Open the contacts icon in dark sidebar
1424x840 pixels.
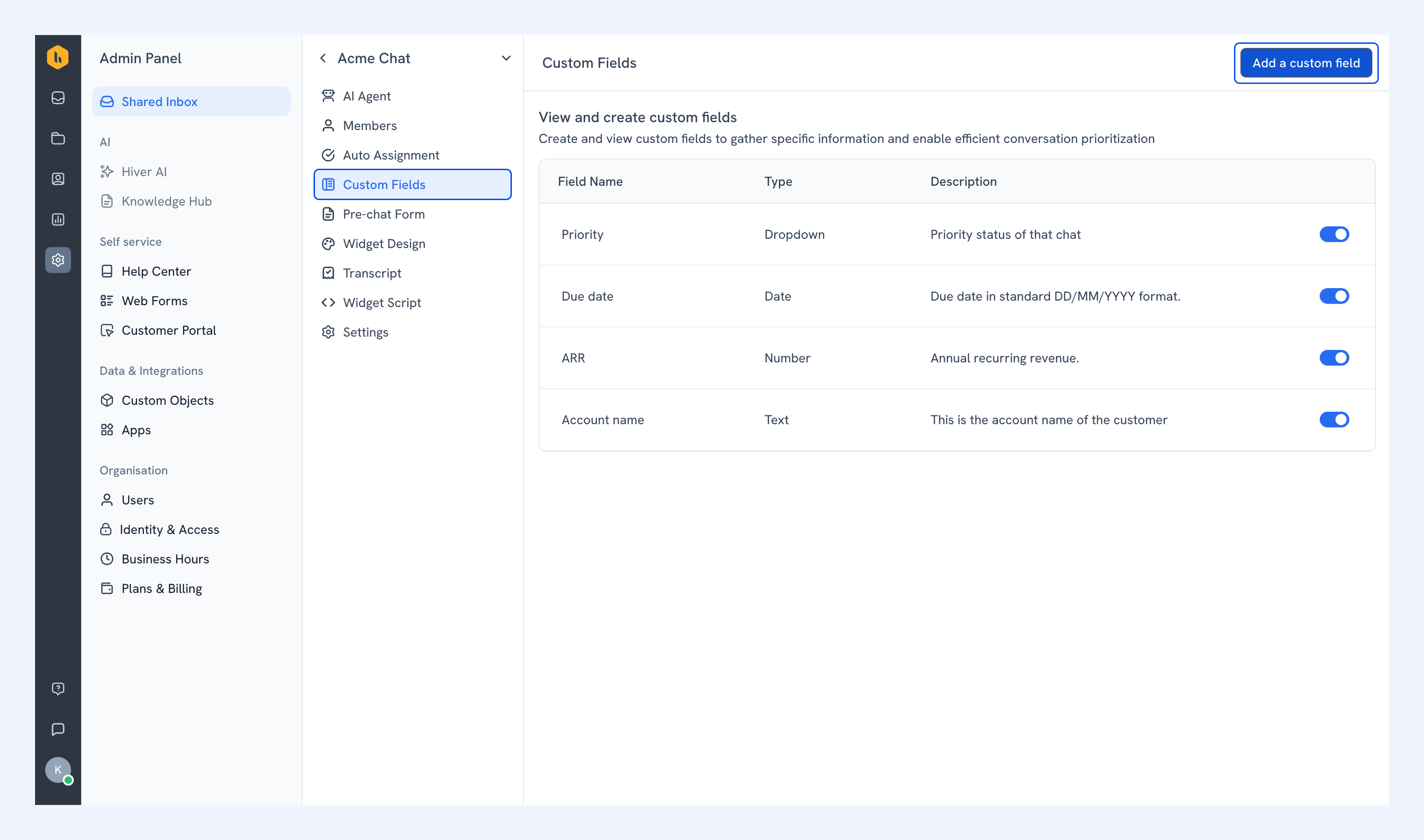58,179
